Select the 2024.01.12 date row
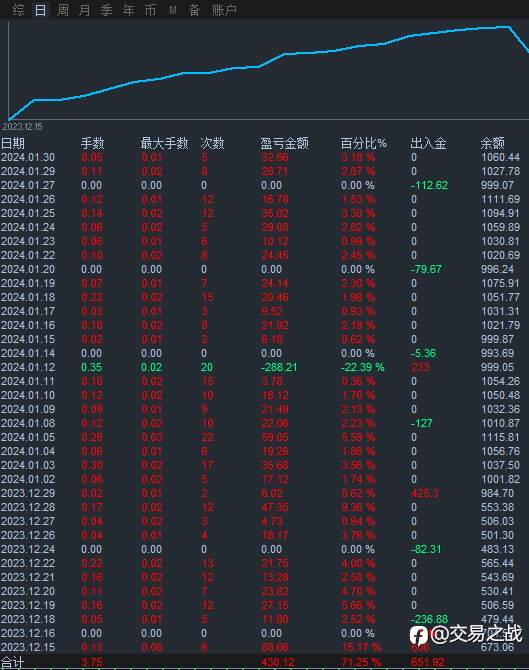The width and height of the screenshot is (529, 670). click(28, 367)
